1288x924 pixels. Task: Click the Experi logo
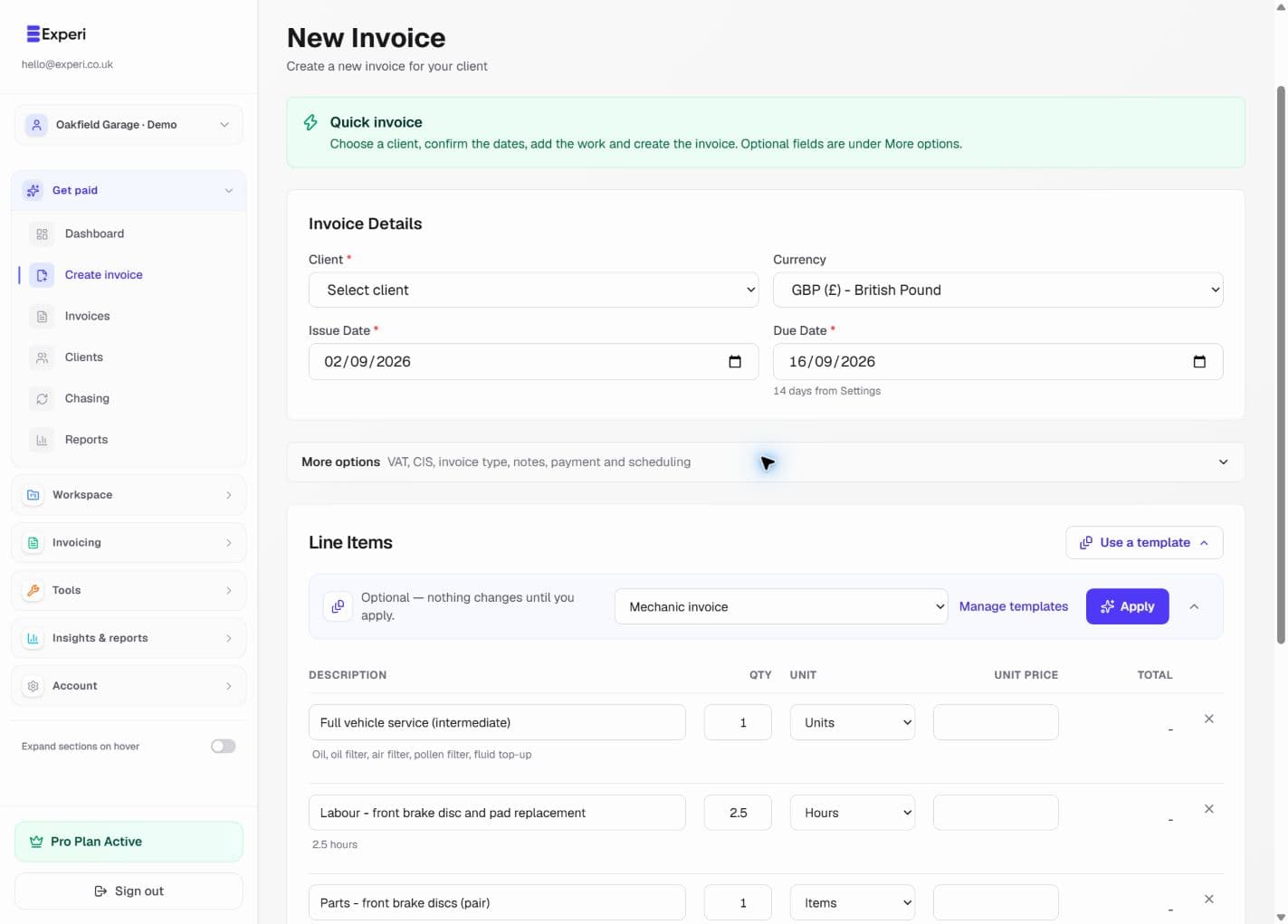[56, 34]
